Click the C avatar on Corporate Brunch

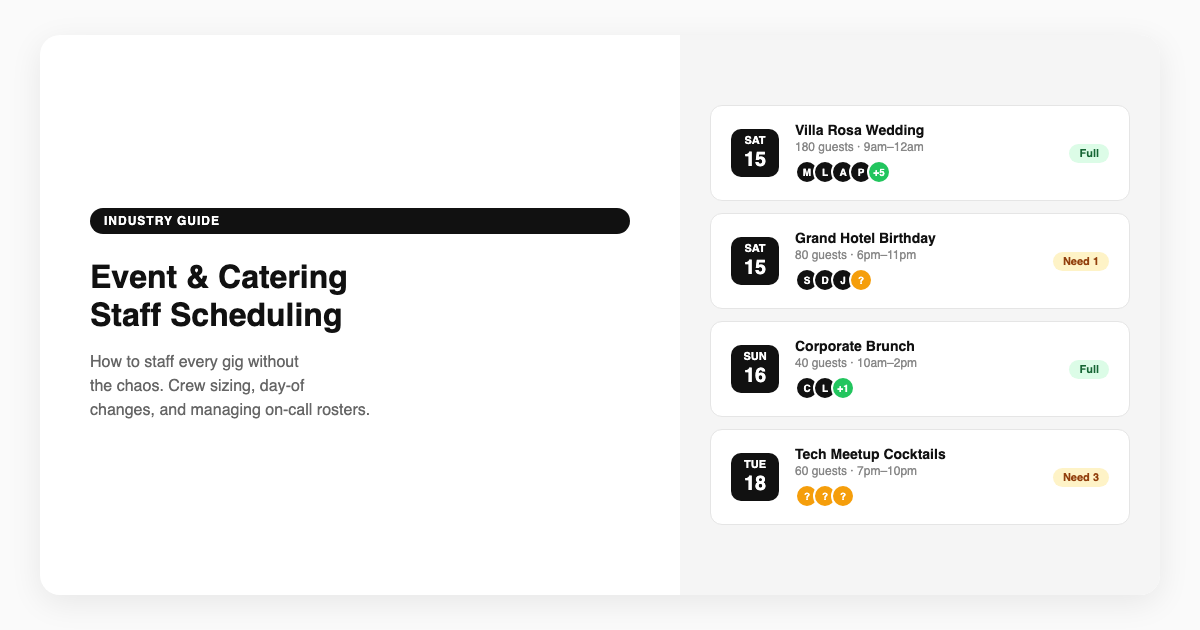click(x=806, y=388)
